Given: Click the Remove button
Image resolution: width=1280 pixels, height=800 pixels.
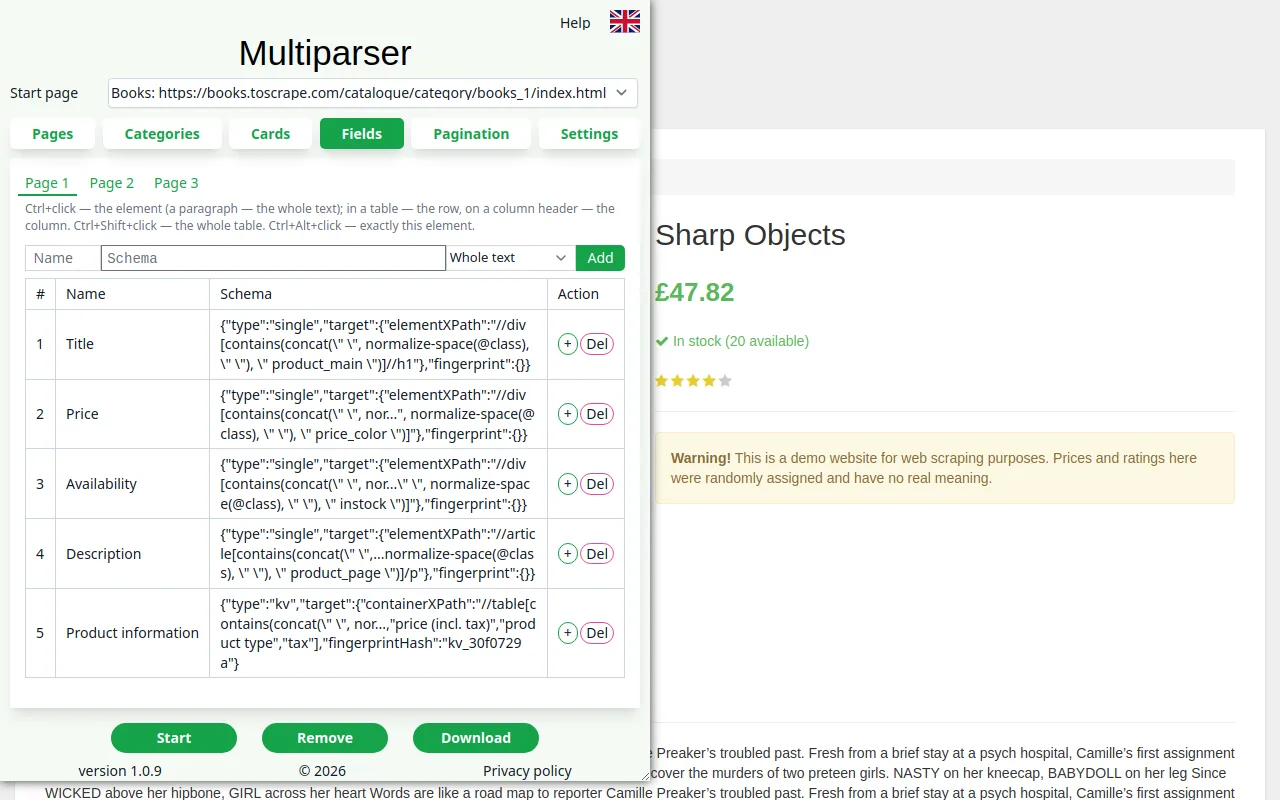Looking at the screenshot, I should (x=325, y=738).
